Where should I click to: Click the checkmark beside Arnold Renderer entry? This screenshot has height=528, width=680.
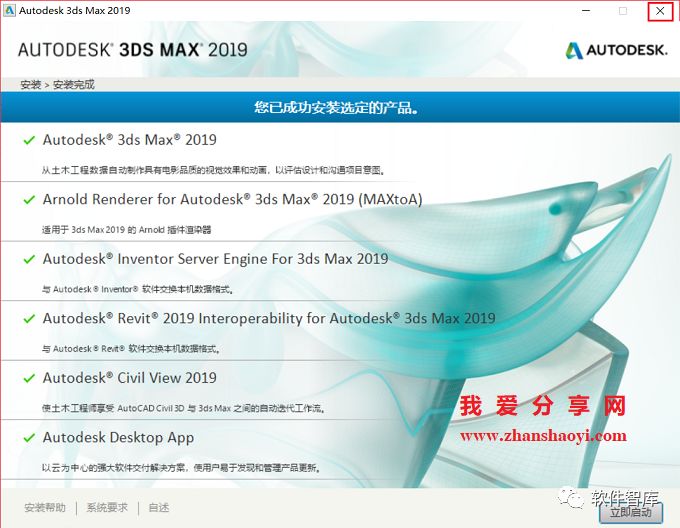point(29,199)
